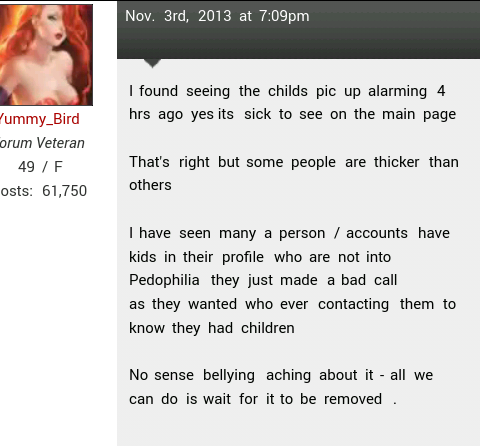
Task: Click the empty area below the post text
Action: (298, 428)
